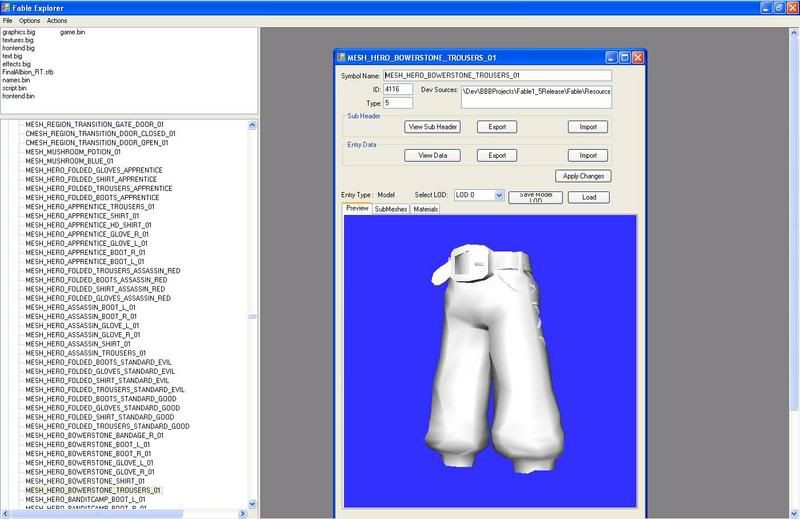Select MESH_HERO_FOLDED_BOOTS_STANDARD_EVIL entry
The width and height of the screenshot is (800, 519).
coord(98,363)
